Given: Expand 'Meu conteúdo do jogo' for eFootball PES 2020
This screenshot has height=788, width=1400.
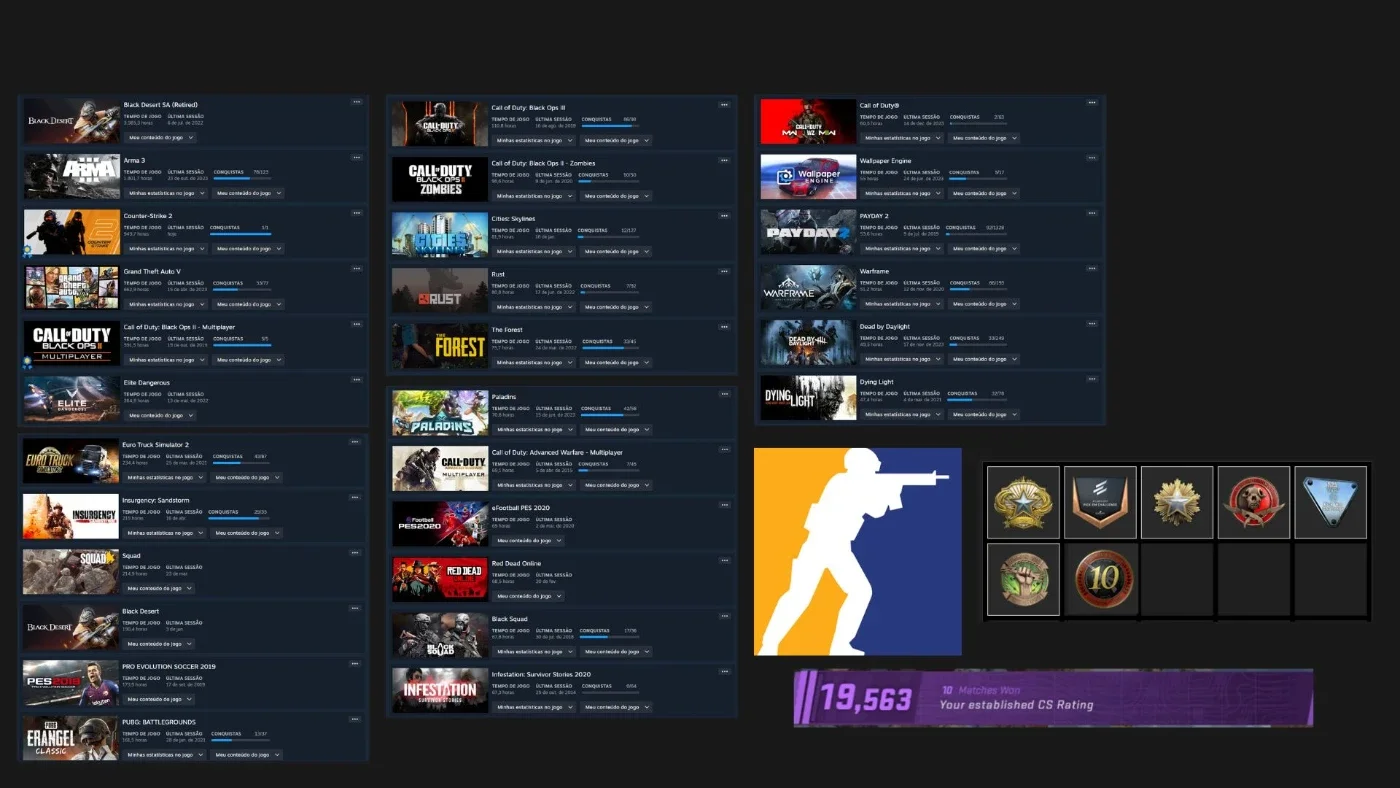Looking at the screenshot, I should (x=527, y=541).
